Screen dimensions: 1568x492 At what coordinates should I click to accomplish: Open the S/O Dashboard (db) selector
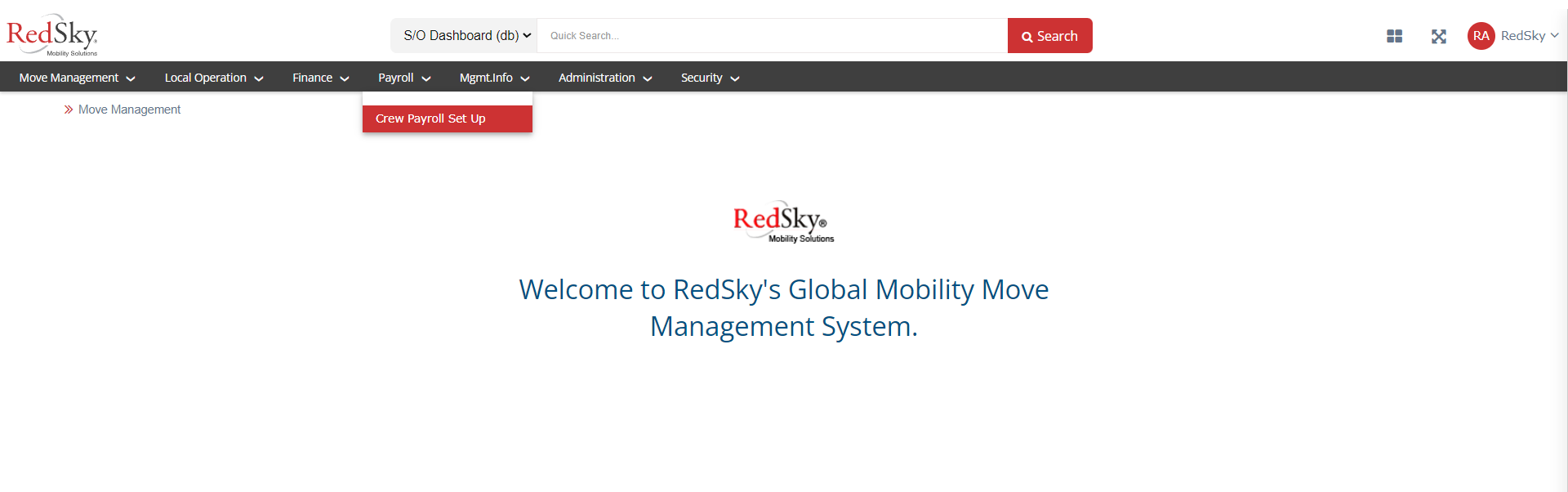tap(464, 36)
